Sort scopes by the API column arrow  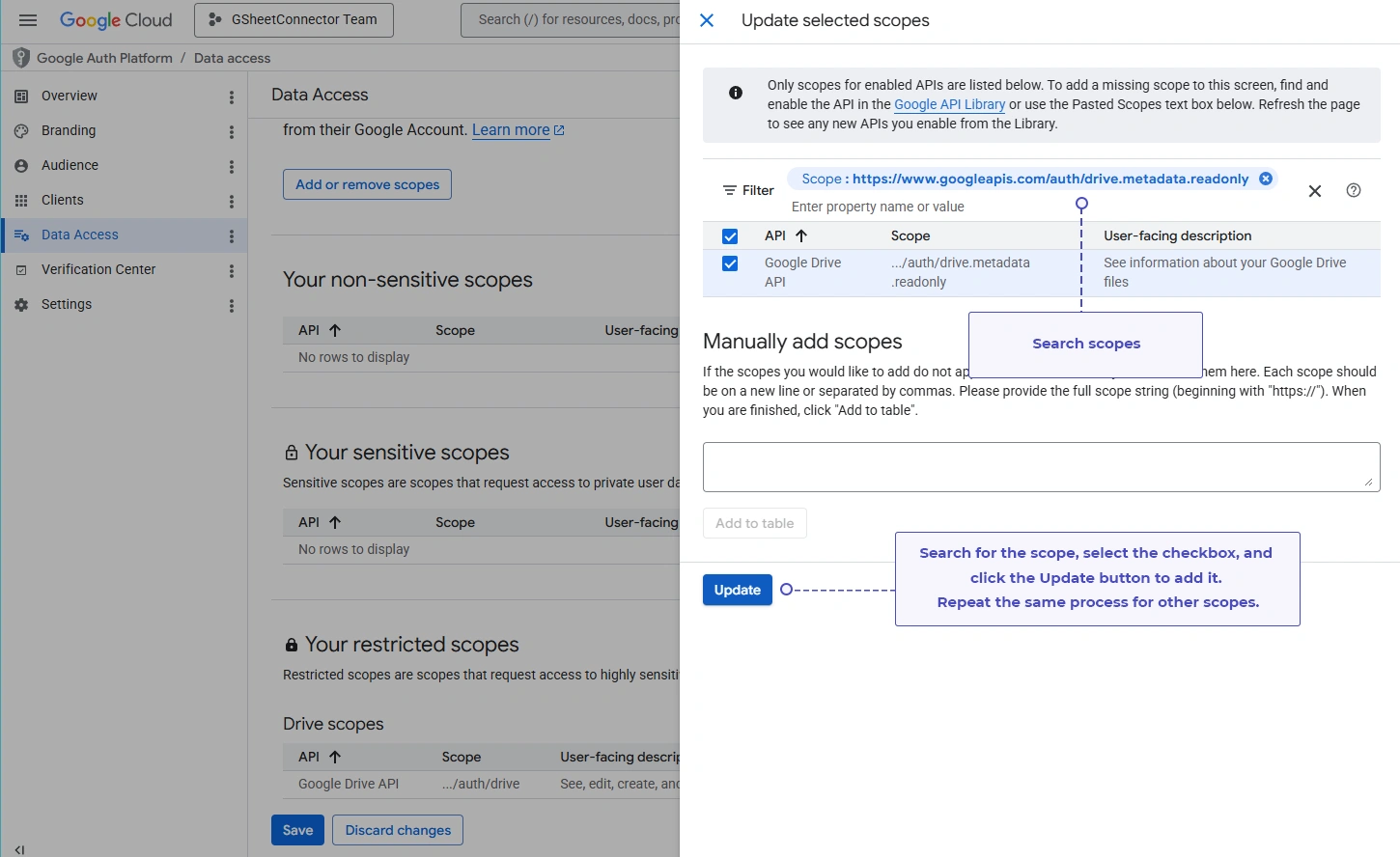801,235
